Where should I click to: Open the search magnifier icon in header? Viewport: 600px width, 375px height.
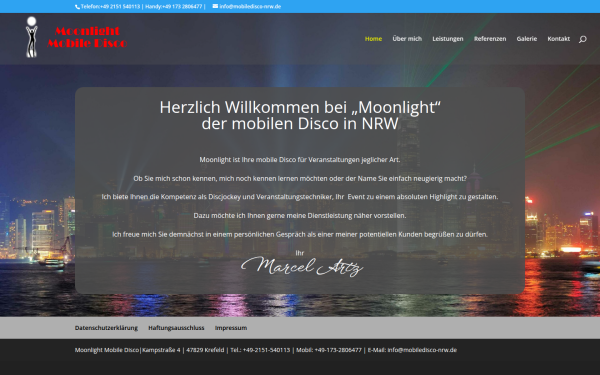click(582, 39)
